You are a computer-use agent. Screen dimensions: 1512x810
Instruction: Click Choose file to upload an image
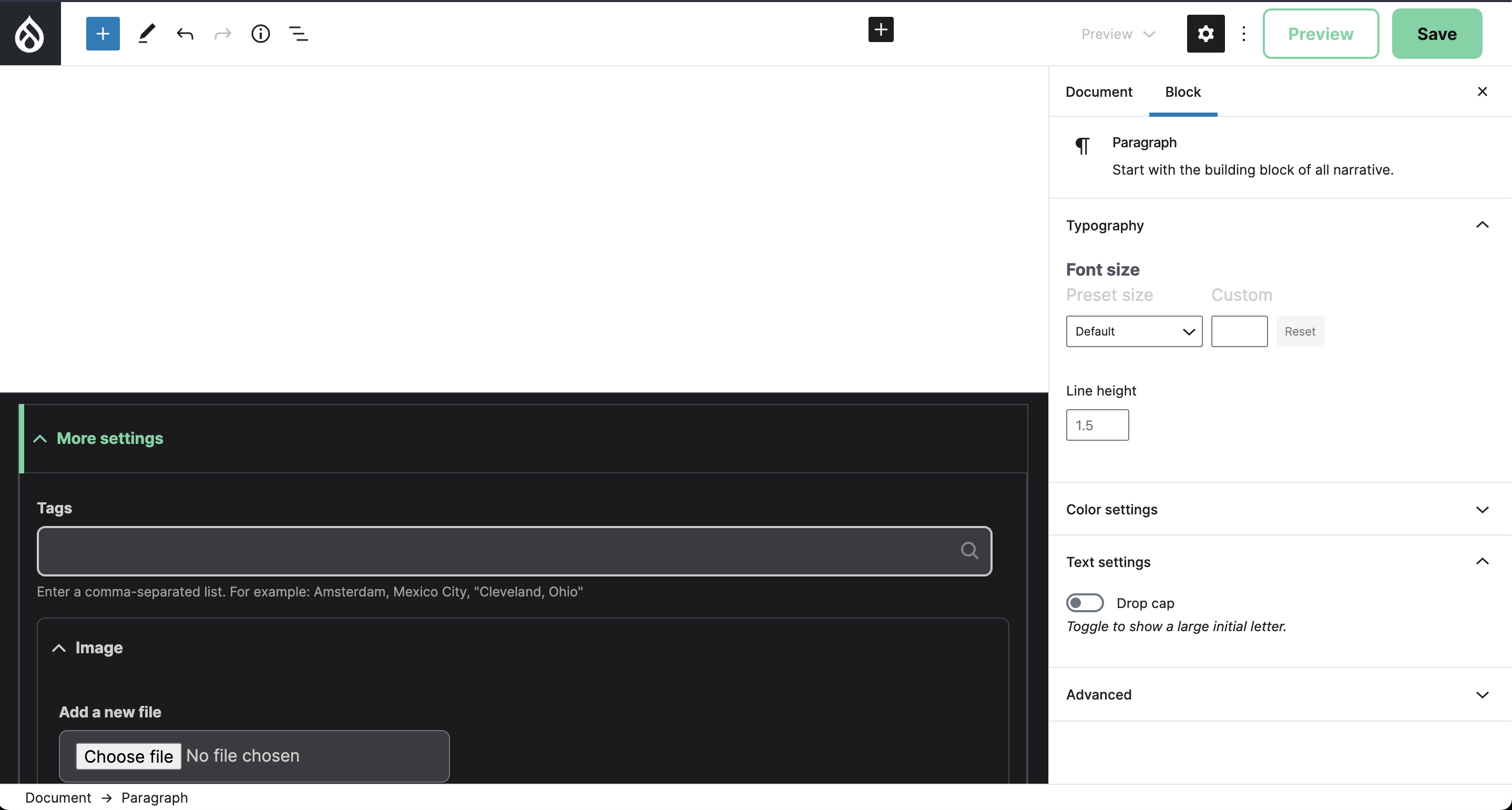coord(128,756)
